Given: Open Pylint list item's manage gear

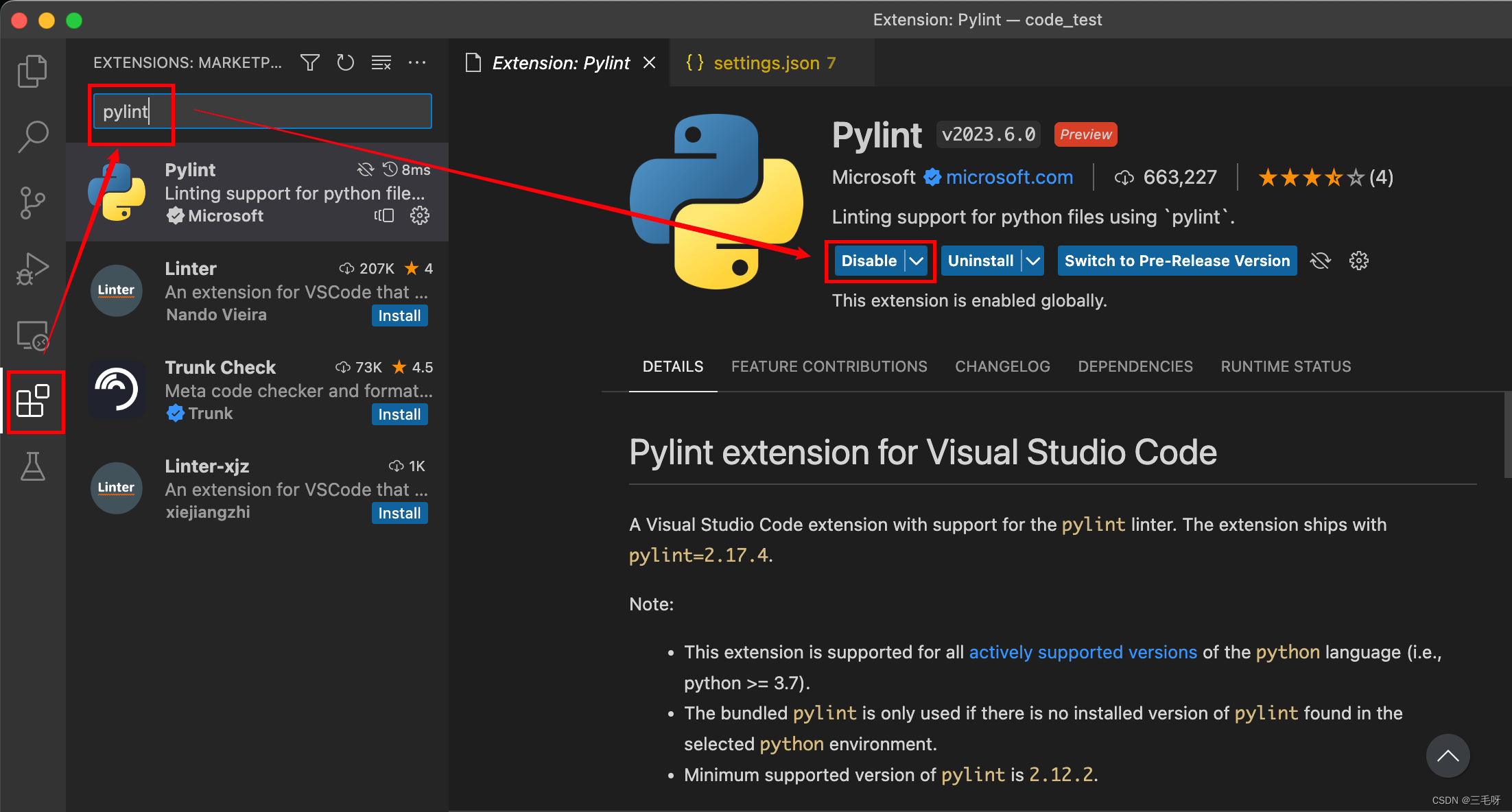Looking at the screenshot, I should pos(419,216).
